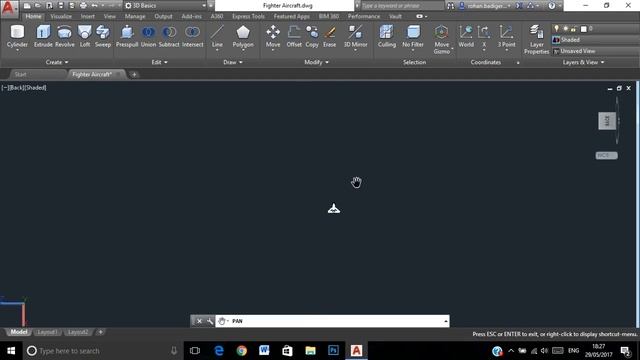Screen dimensions: 640x360
Task: Open the Unsaved View dropdown
Action: [595, 51]
